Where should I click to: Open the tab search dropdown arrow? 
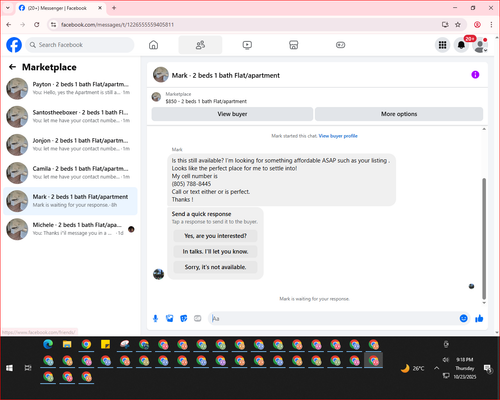click(8, 8)
